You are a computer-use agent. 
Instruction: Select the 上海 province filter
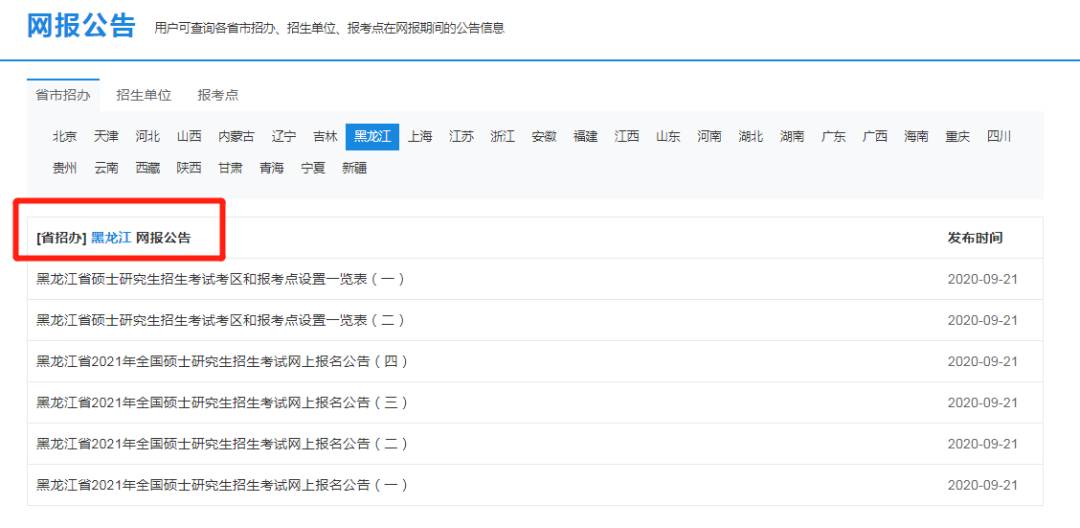pyautogui.click(x=420, y=137)
